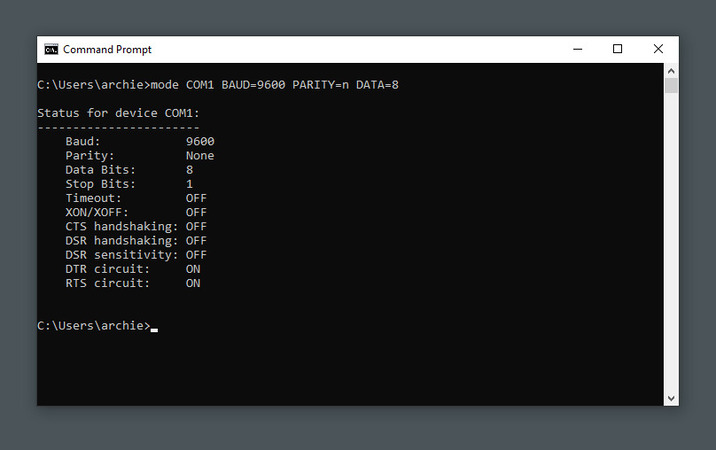Click the 'mode COM1 BAUD=9600' command line
Screen dimensions: 716x450
pos(218,85)
